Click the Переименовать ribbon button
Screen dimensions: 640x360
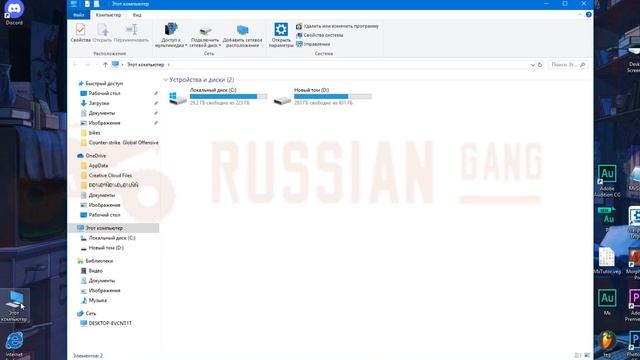(x=131, y=33)
